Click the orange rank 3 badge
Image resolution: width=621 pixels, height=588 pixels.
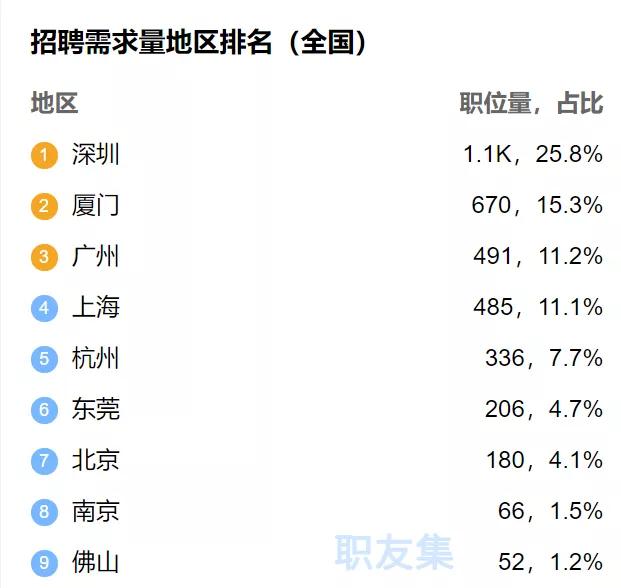click(44, 257)
